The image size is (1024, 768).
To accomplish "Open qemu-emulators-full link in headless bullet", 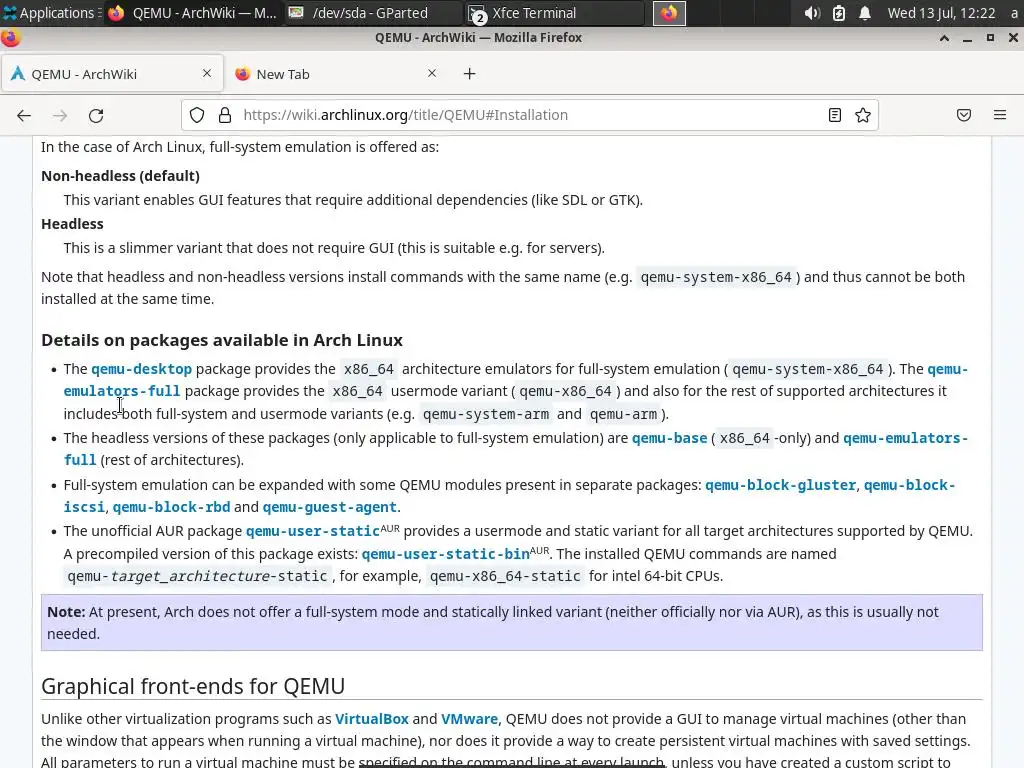I will [x=905, y=438].
